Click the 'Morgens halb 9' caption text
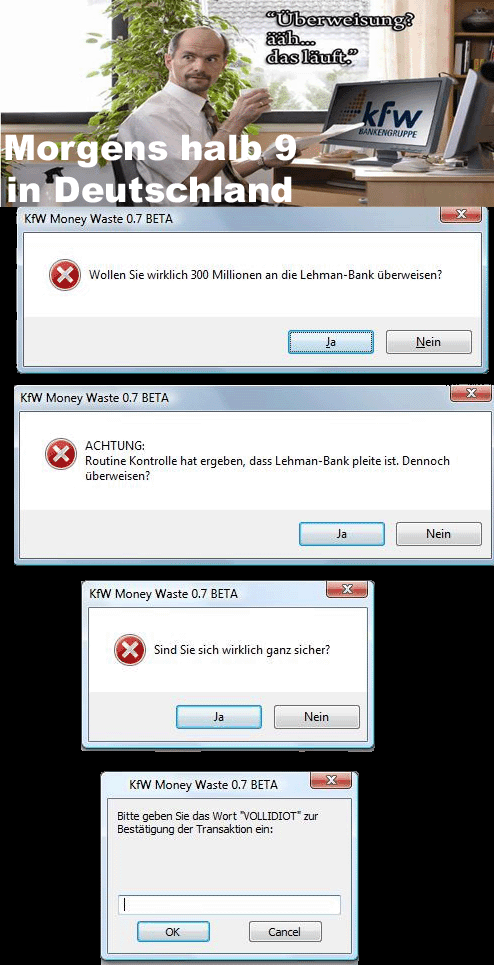Image resolution: width=494 pixels, height=965 pixels. [x=152, y=150]
